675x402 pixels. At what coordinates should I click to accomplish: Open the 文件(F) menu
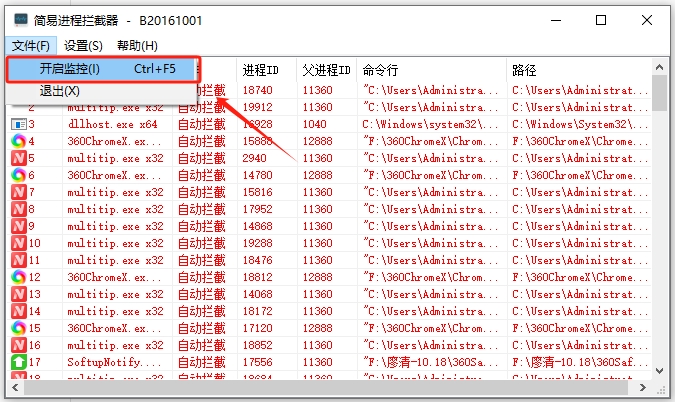[31, 46]
